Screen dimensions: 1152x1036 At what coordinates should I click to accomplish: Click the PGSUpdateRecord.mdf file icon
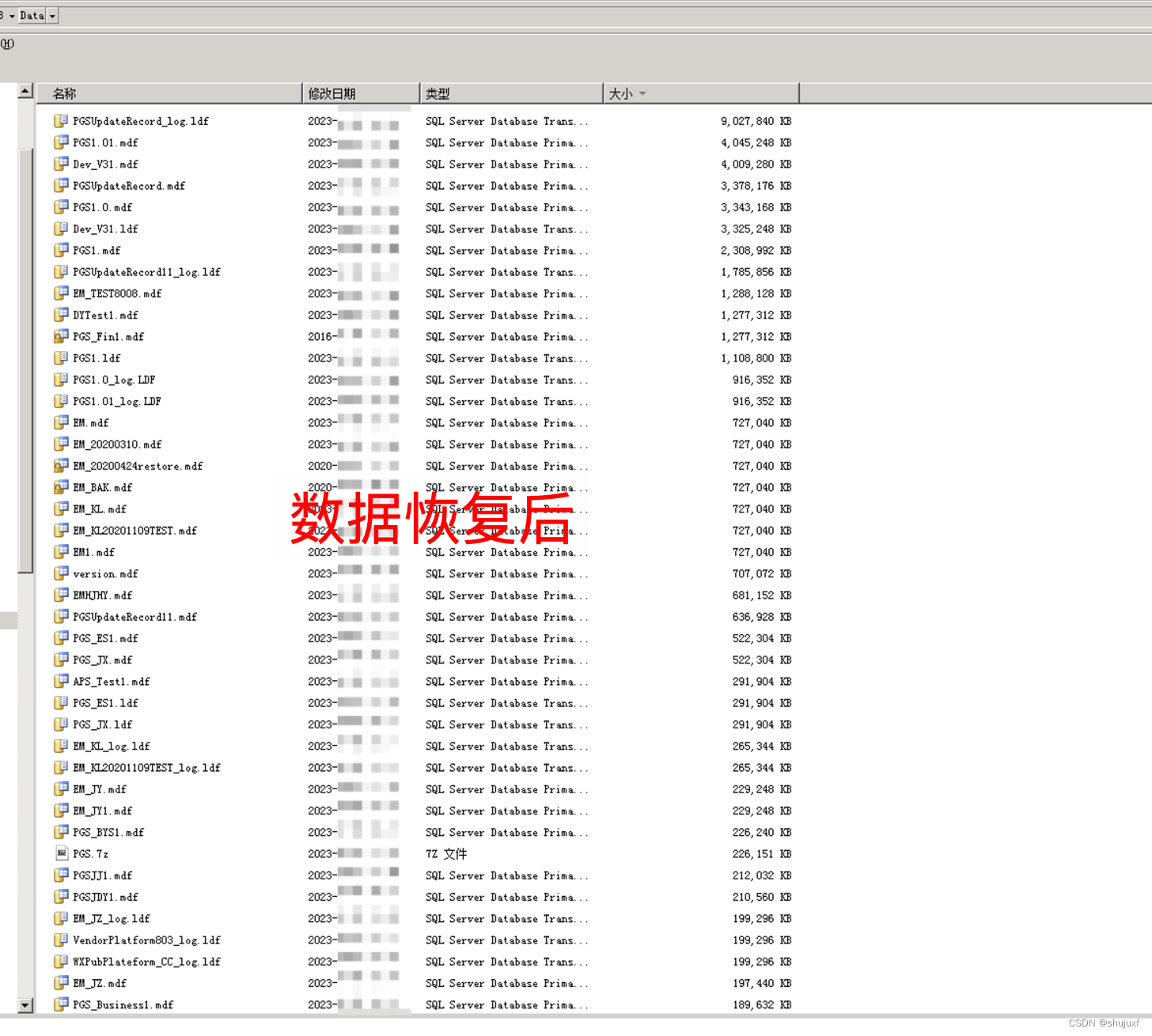click(61, 186)
